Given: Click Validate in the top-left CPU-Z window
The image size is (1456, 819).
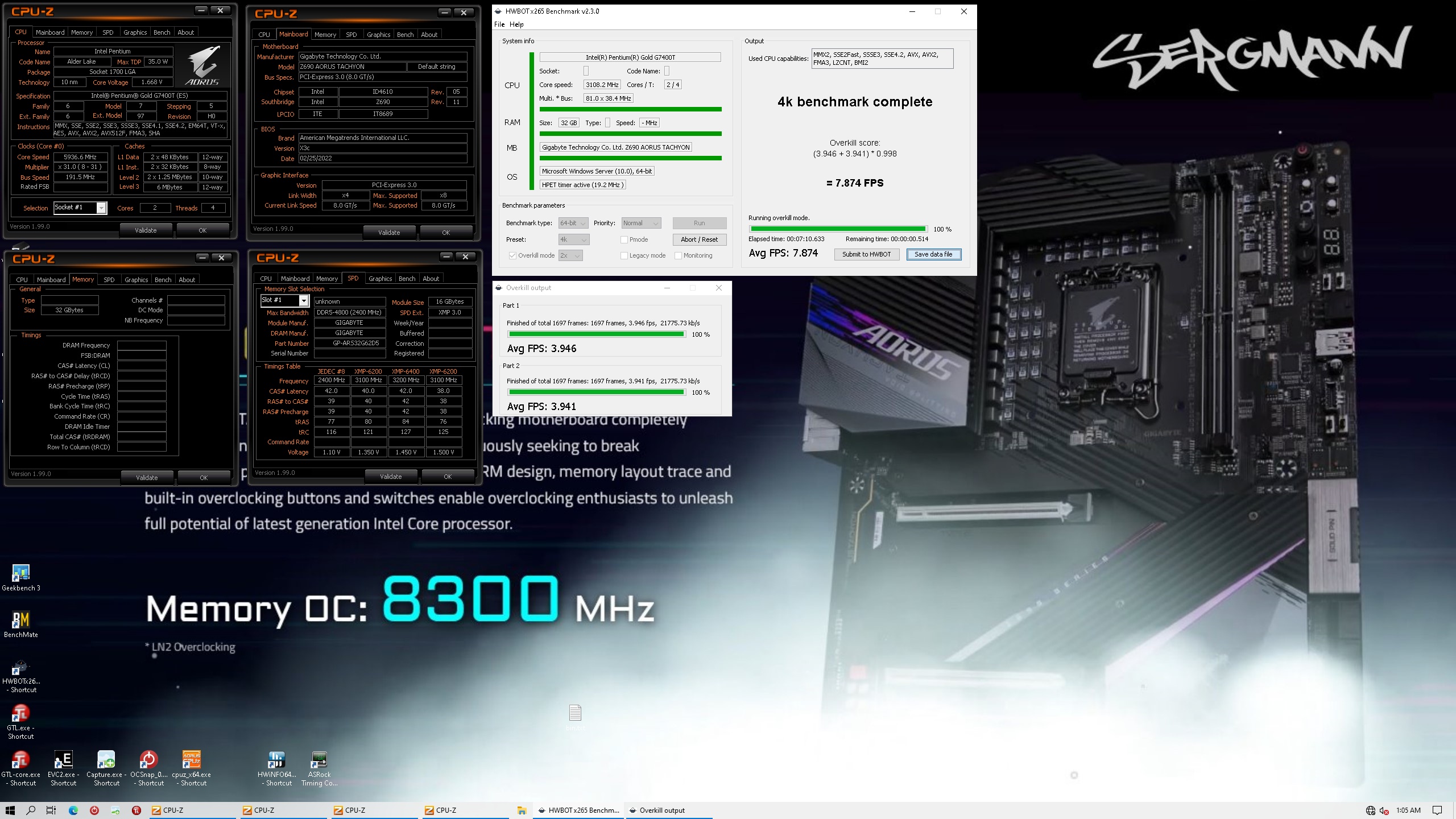Looking at the screenshot, I should click(146, 230).
